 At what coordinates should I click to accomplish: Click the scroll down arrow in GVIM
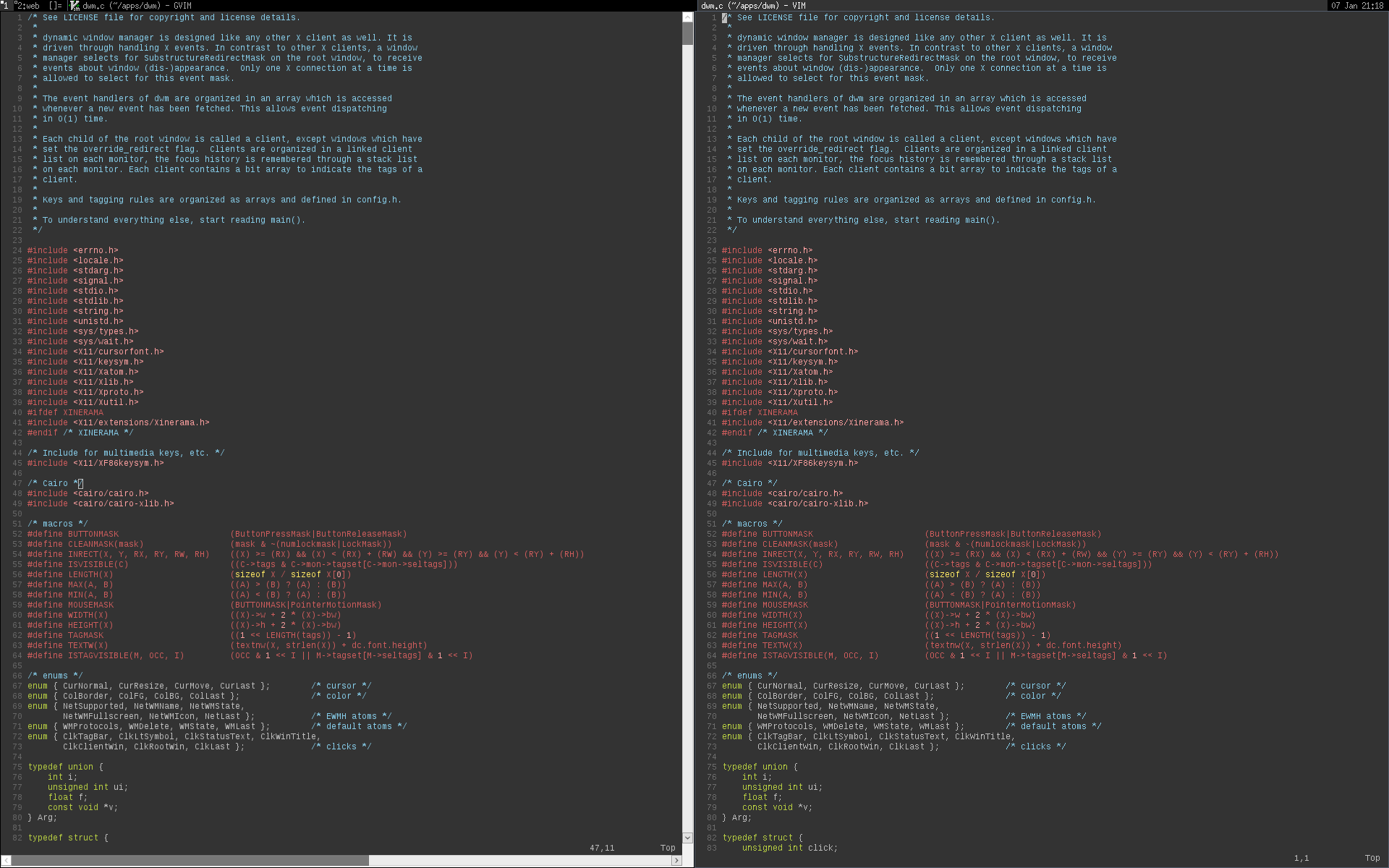tap(687, 838)
